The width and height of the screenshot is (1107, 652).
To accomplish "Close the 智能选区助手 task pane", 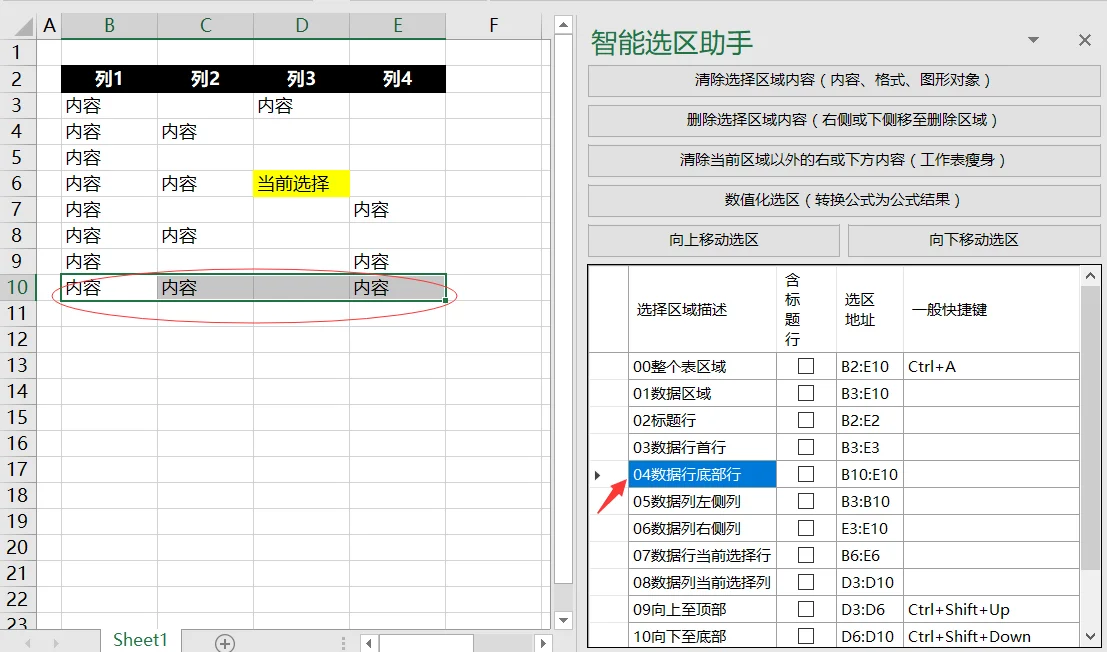I will tap(1085, 40).
